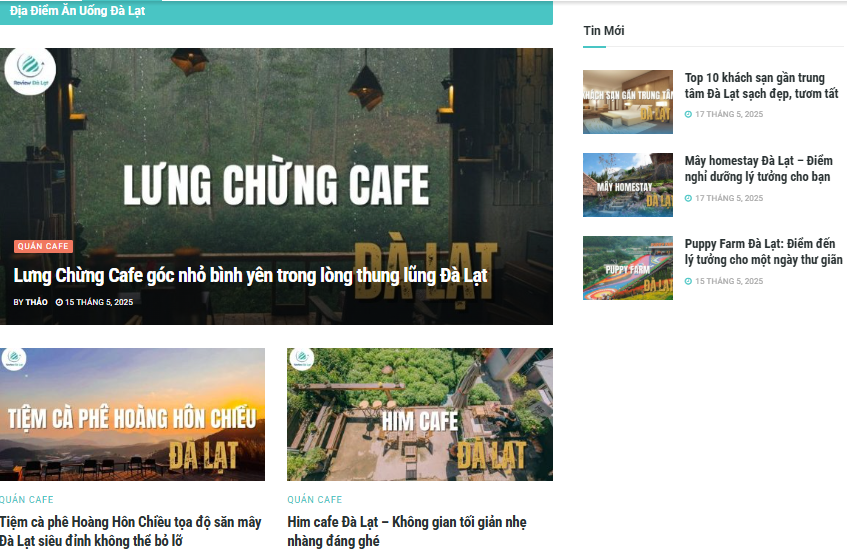Click the logo badge on Hoàng Hôn Chiều image
847x553 pixels.
pyautogui.click(x=14, y=359)
